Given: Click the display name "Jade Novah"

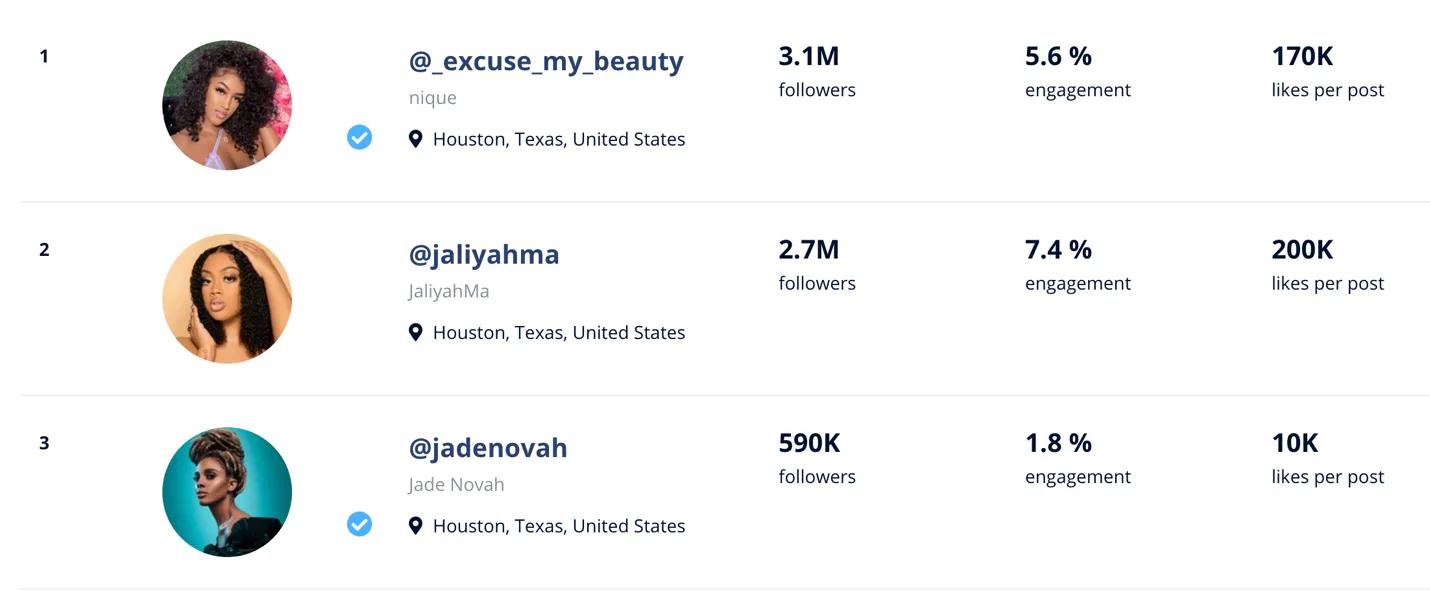Looking at the screenshot, I should tap(456, 484).
